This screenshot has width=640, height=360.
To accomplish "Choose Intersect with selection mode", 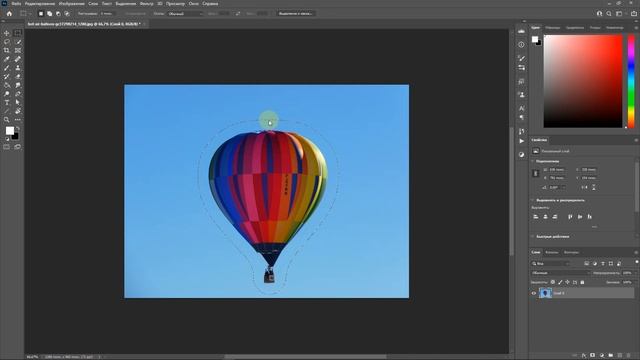I will [x=67, y=13].
